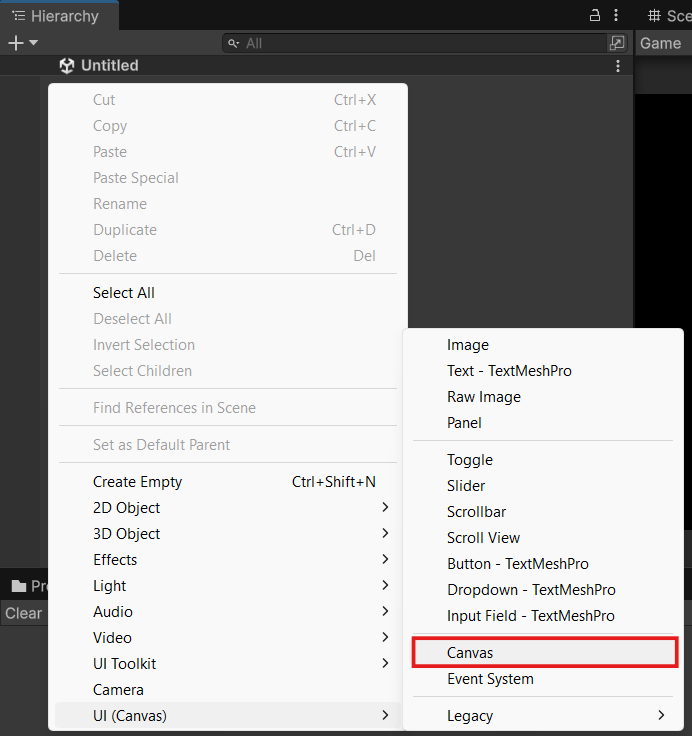This screenshot has width=692, height=736.
Task: Choose Create Empty in the context menu
Action: click(x=138, y=482)
